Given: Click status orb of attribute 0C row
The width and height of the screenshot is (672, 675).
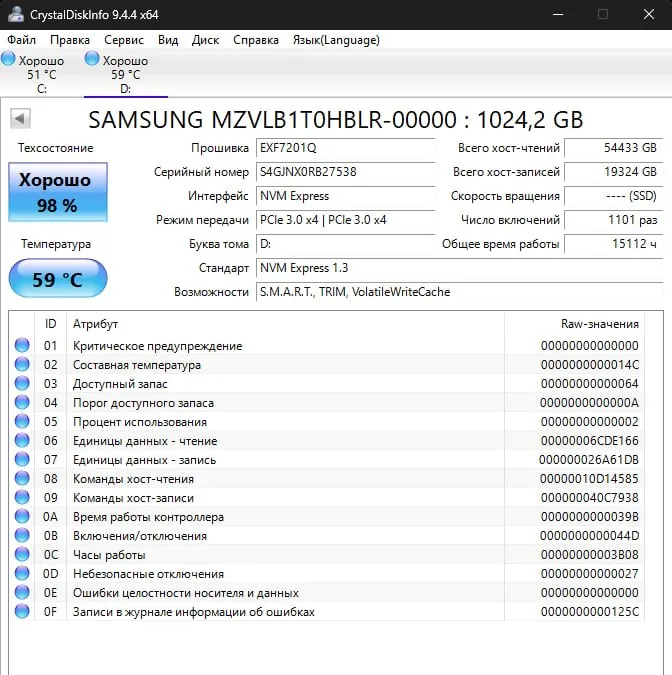Looking at the screenshot, I should click(x=22, y=554).
